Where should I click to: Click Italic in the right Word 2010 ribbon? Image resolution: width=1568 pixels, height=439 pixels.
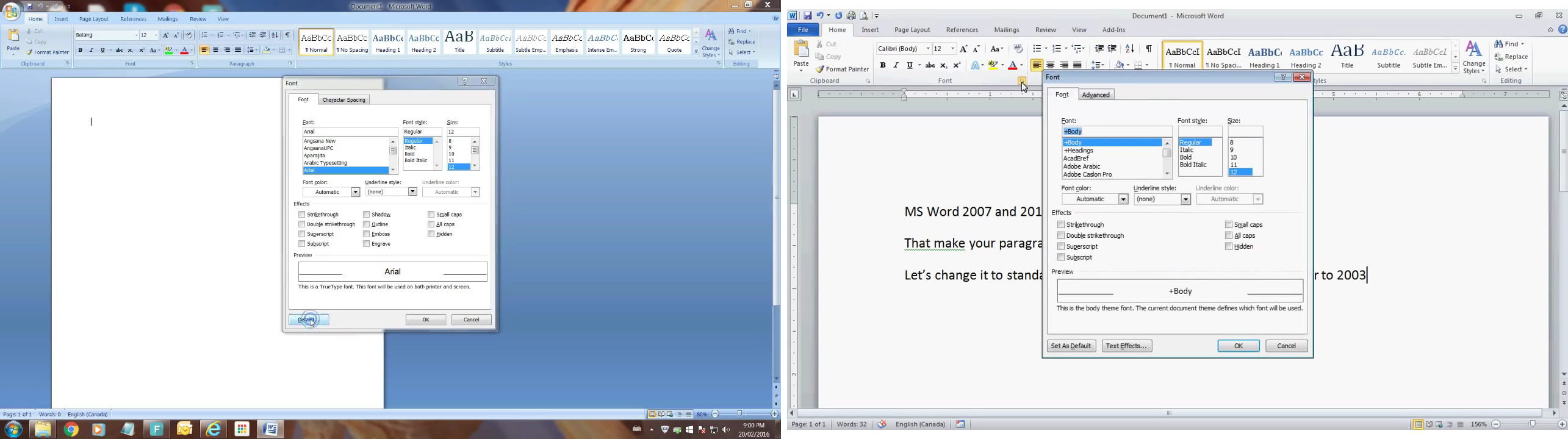tap(896, 65)
